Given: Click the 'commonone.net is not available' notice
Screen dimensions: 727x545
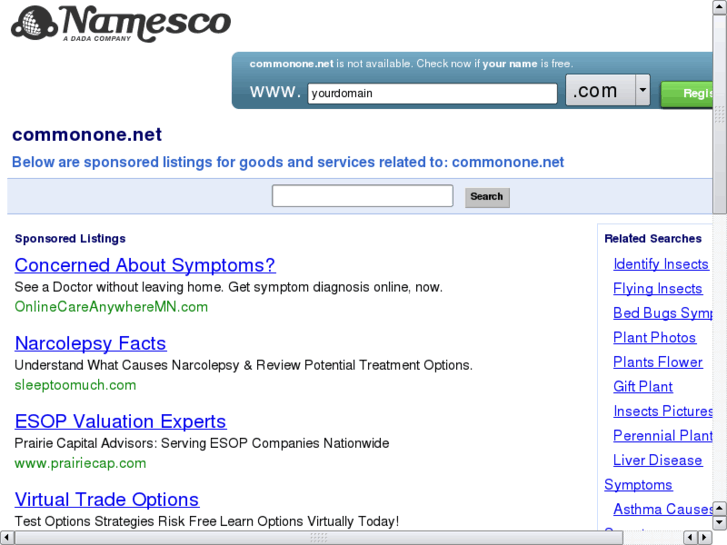Looking at the screenshot, I should tap(411, 64).
